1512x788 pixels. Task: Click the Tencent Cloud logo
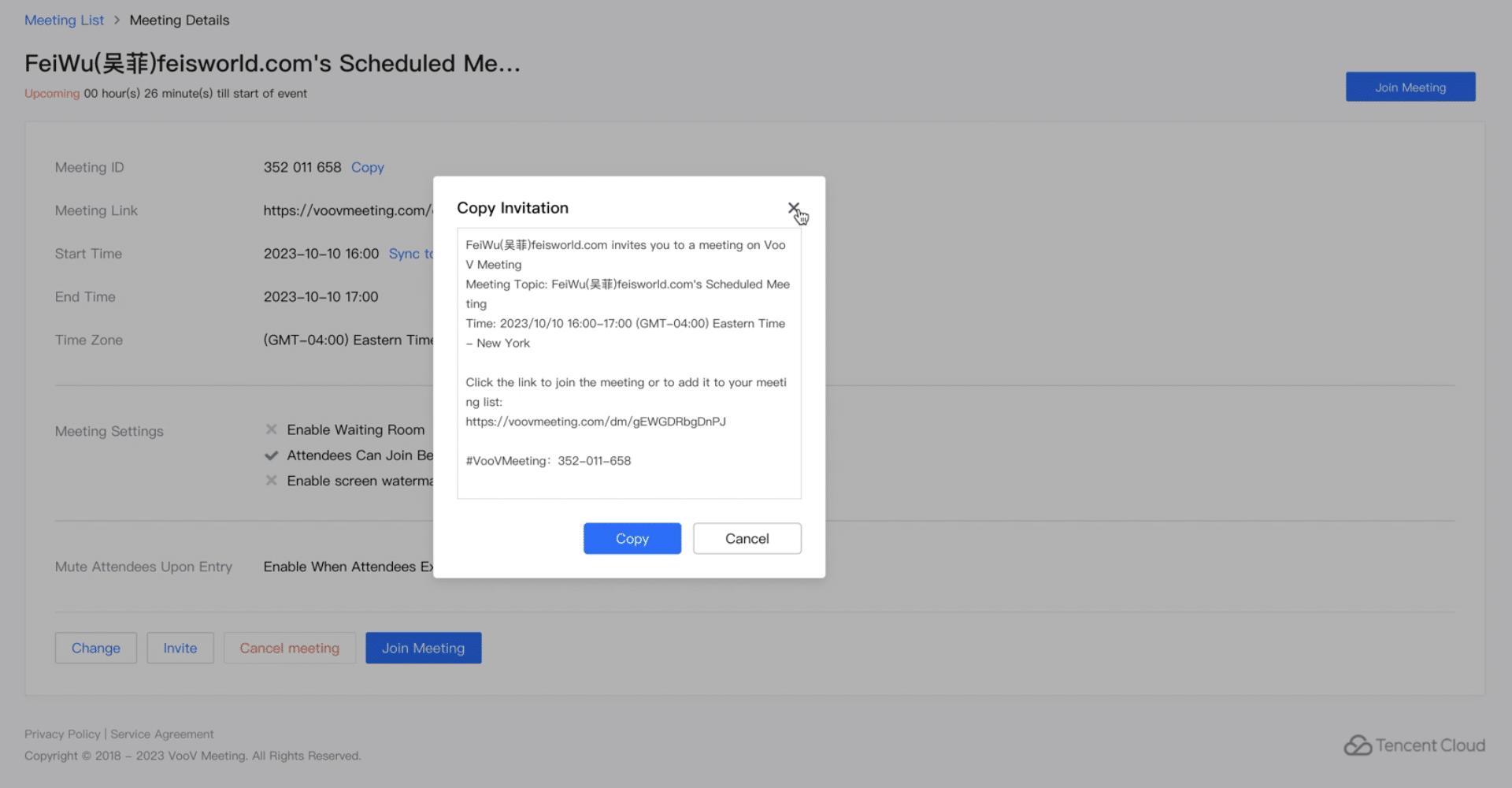(x=1414, y=745)
